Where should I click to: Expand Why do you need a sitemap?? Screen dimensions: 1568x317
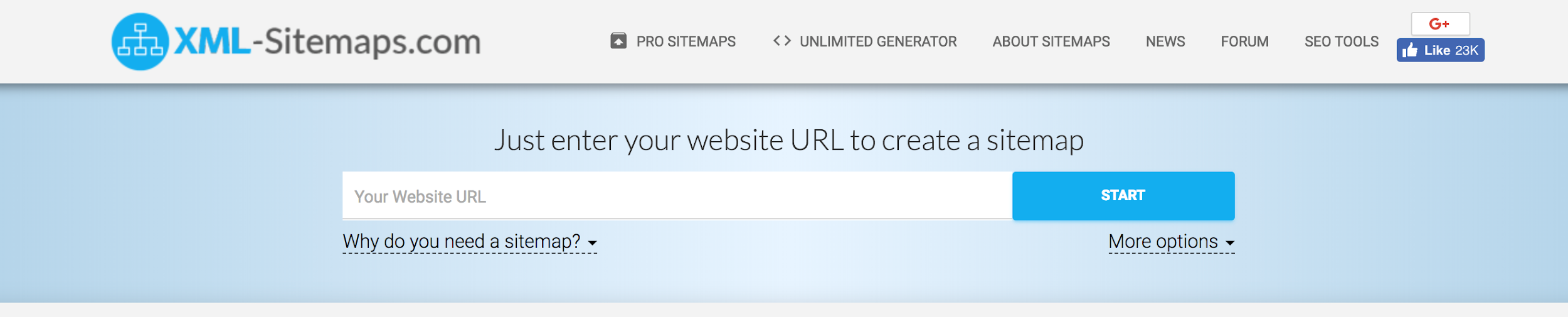(470, 242)
